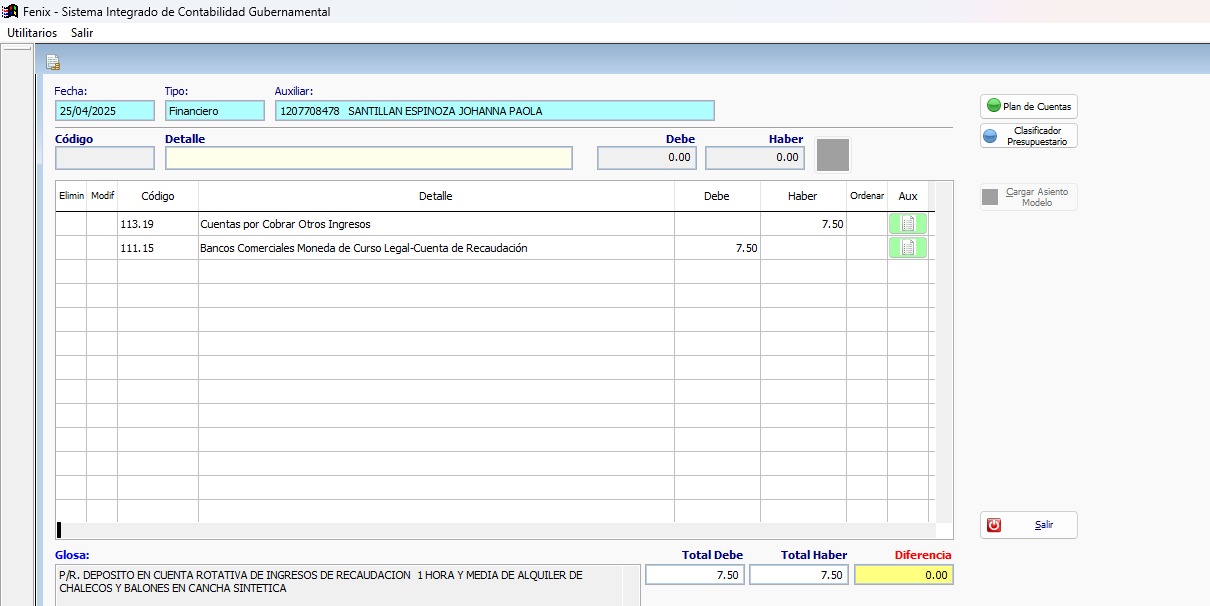Click the Fenix application icon in title bar
This screenshot has height=606, width=1210.
tap(11, 12)
